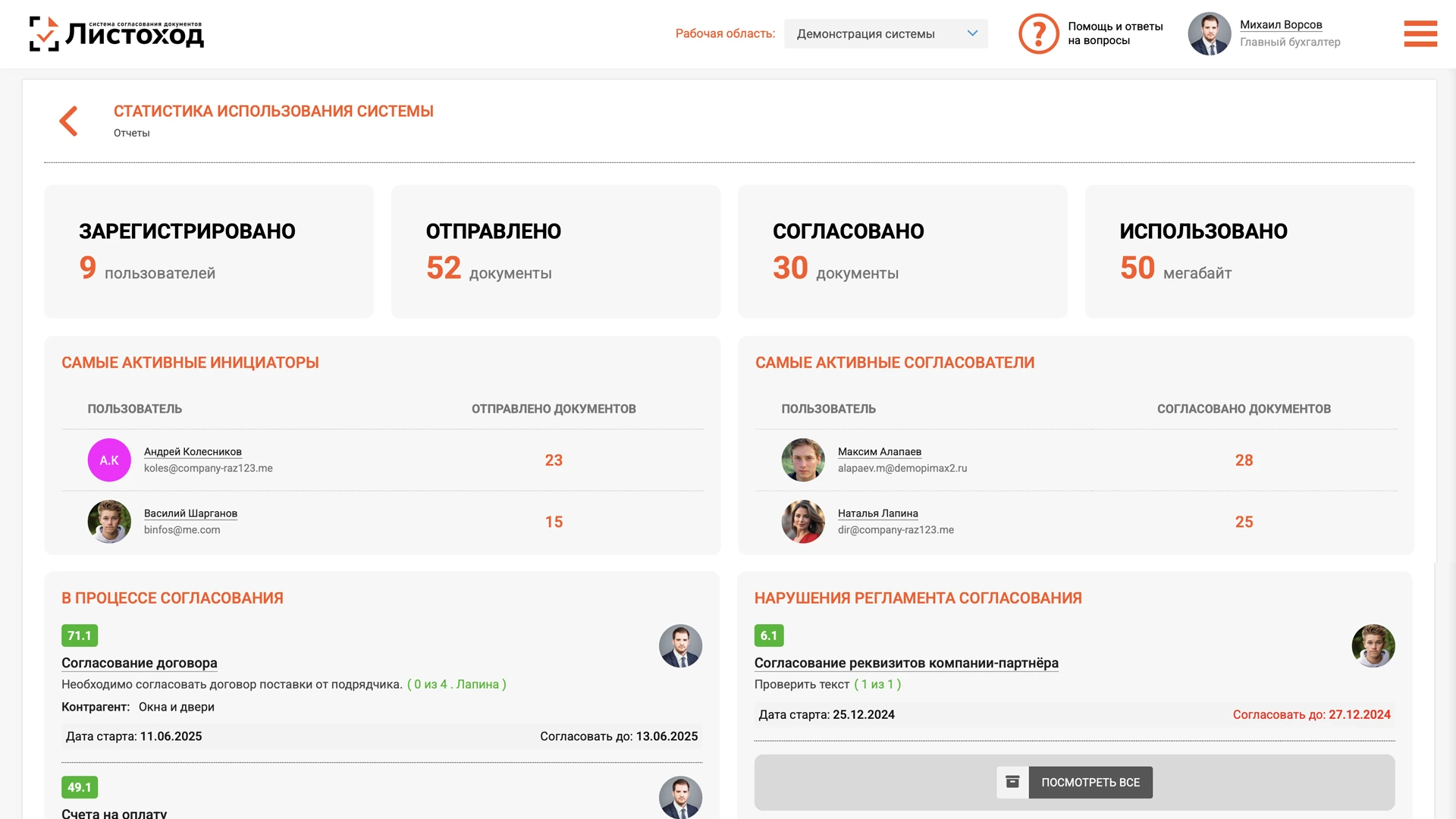Click the archive icon beside Посмотреть все
1456x819 pixels.
point(1012,783)
